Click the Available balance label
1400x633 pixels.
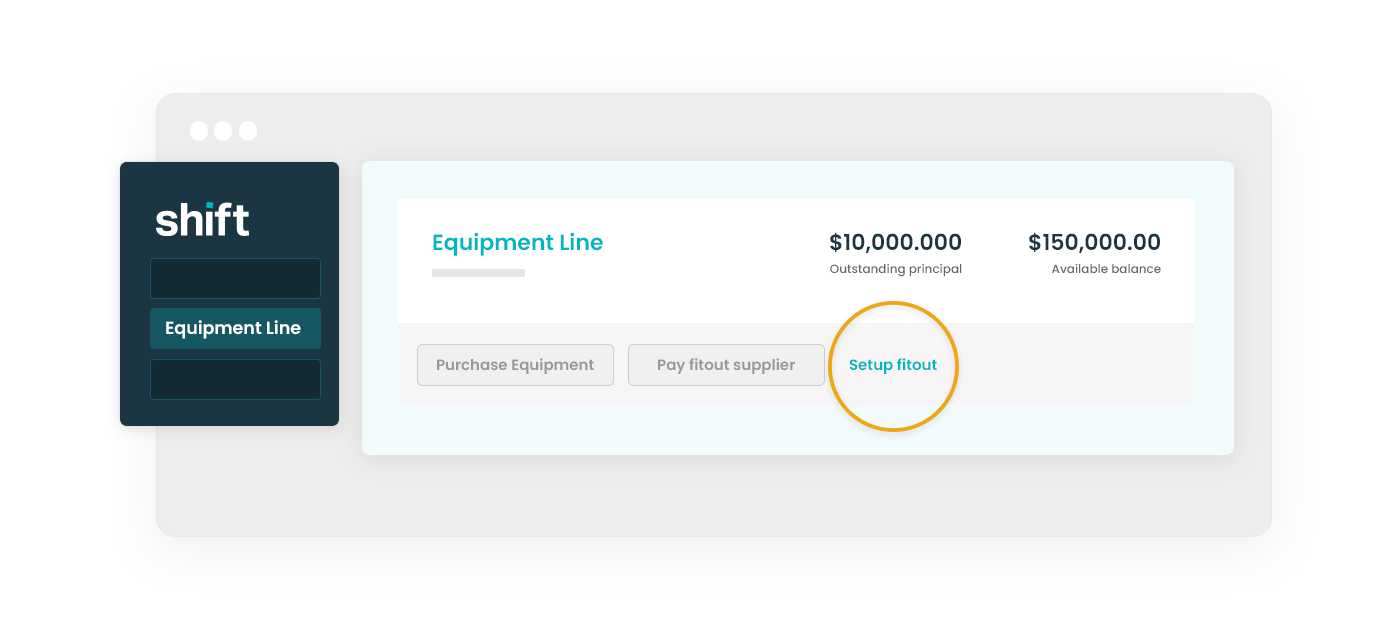coord(1106,269)
